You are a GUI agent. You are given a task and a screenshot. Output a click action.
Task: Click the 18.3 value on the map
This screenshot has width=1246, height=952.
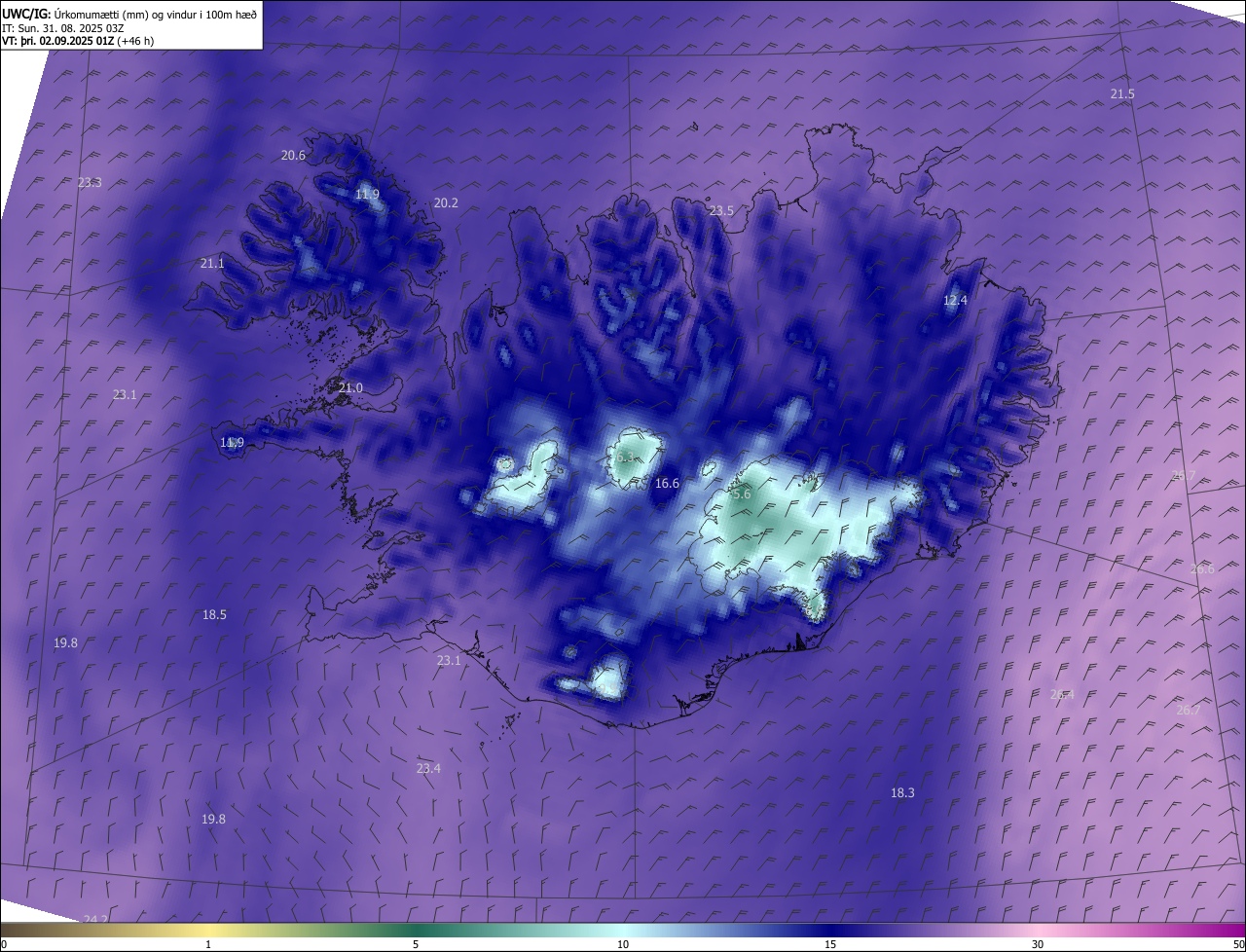coord(902,792)
